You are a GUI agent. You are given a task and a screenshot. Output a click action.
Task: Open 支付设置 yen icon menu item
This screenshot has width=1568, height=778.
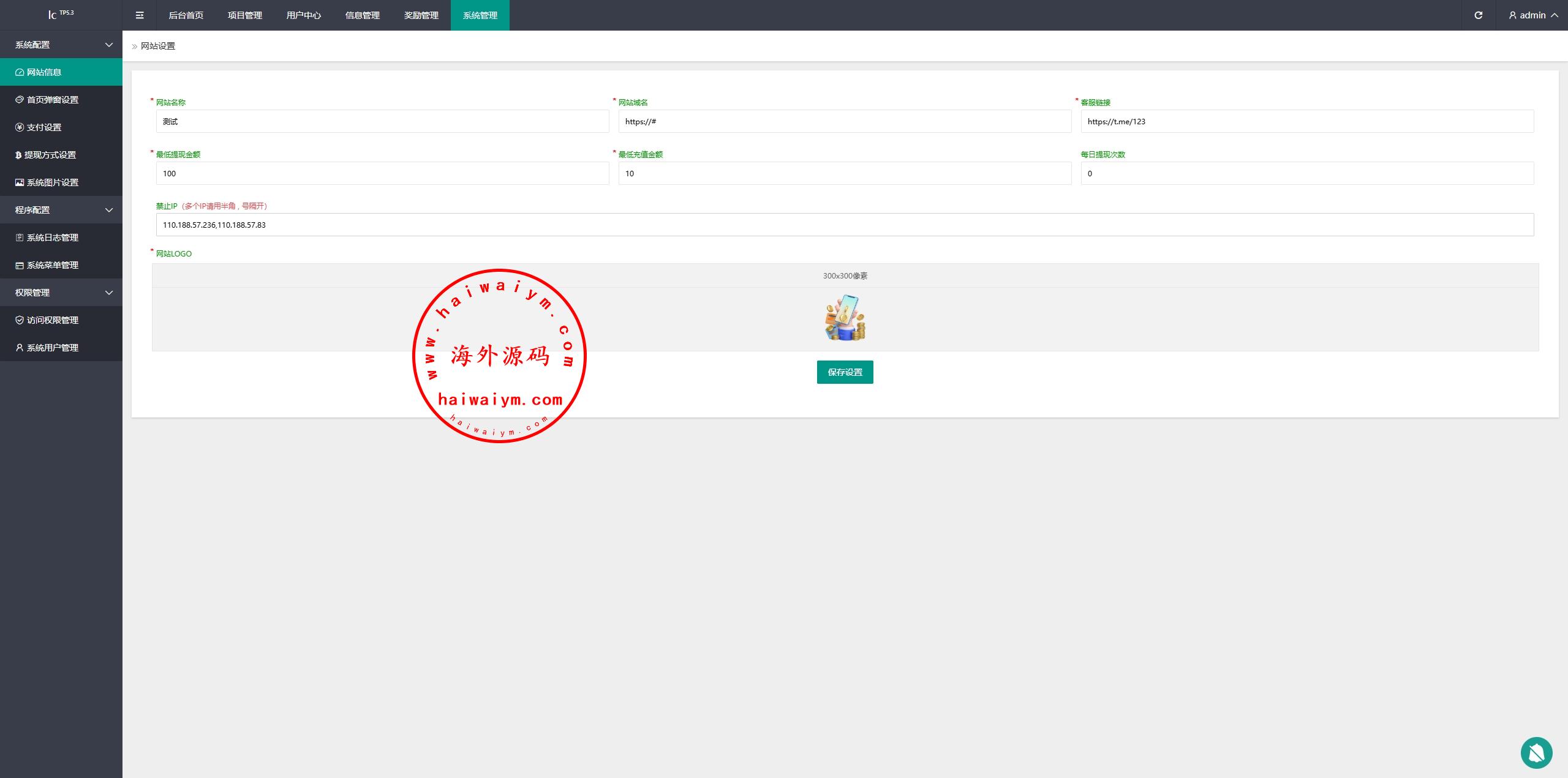[x=44, y=127]
